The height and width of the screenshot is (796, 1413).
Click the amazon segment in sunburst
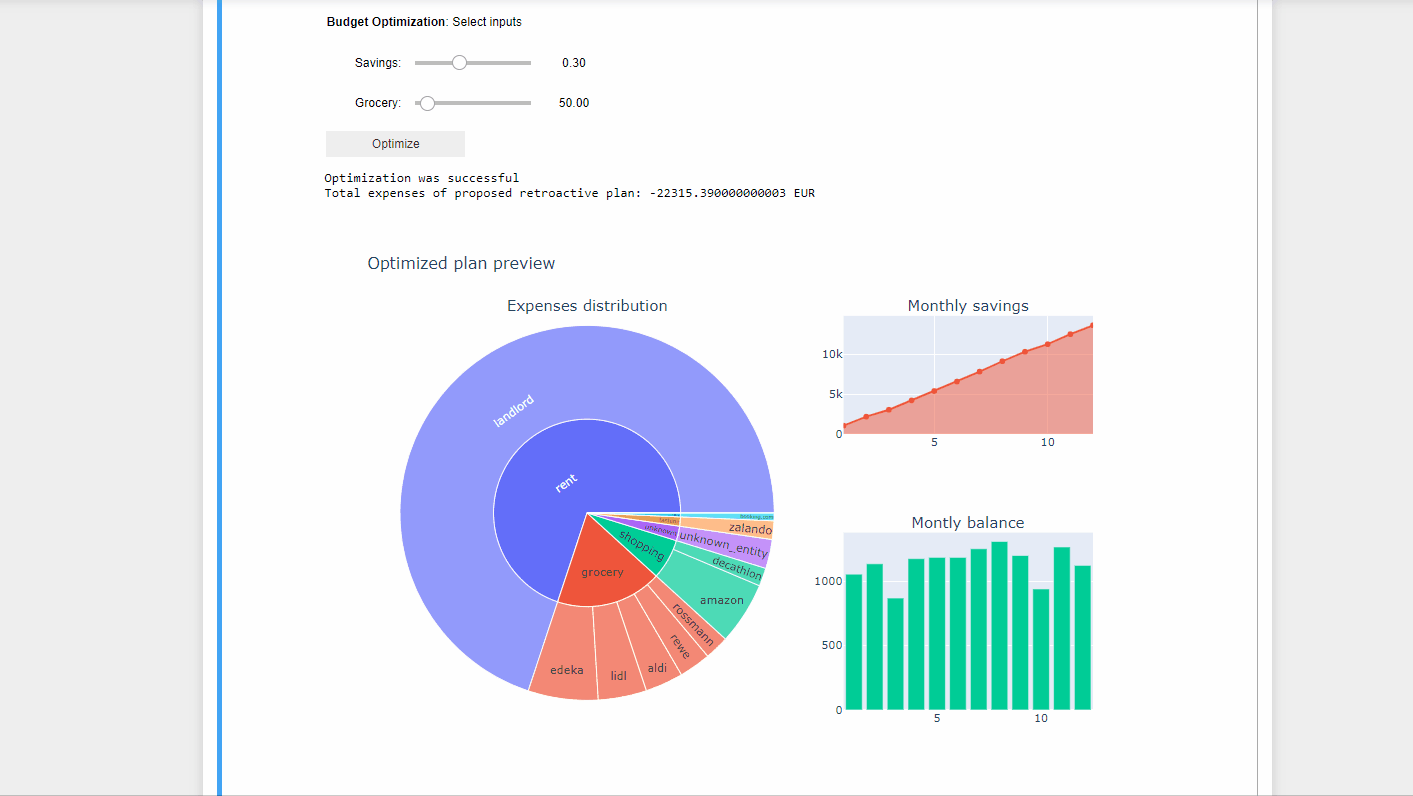pyautogui.click(x=722, y=600)
